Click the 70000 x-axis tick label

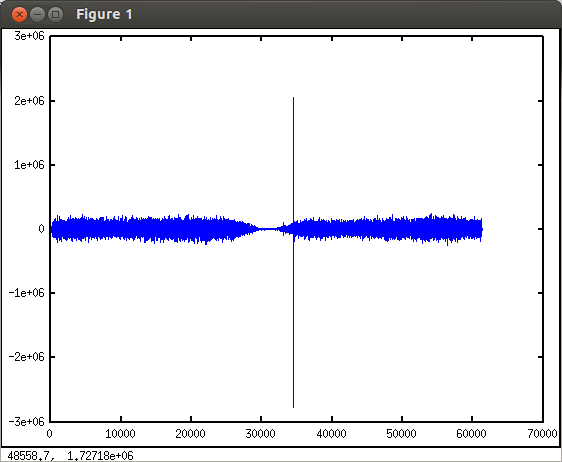542,434
